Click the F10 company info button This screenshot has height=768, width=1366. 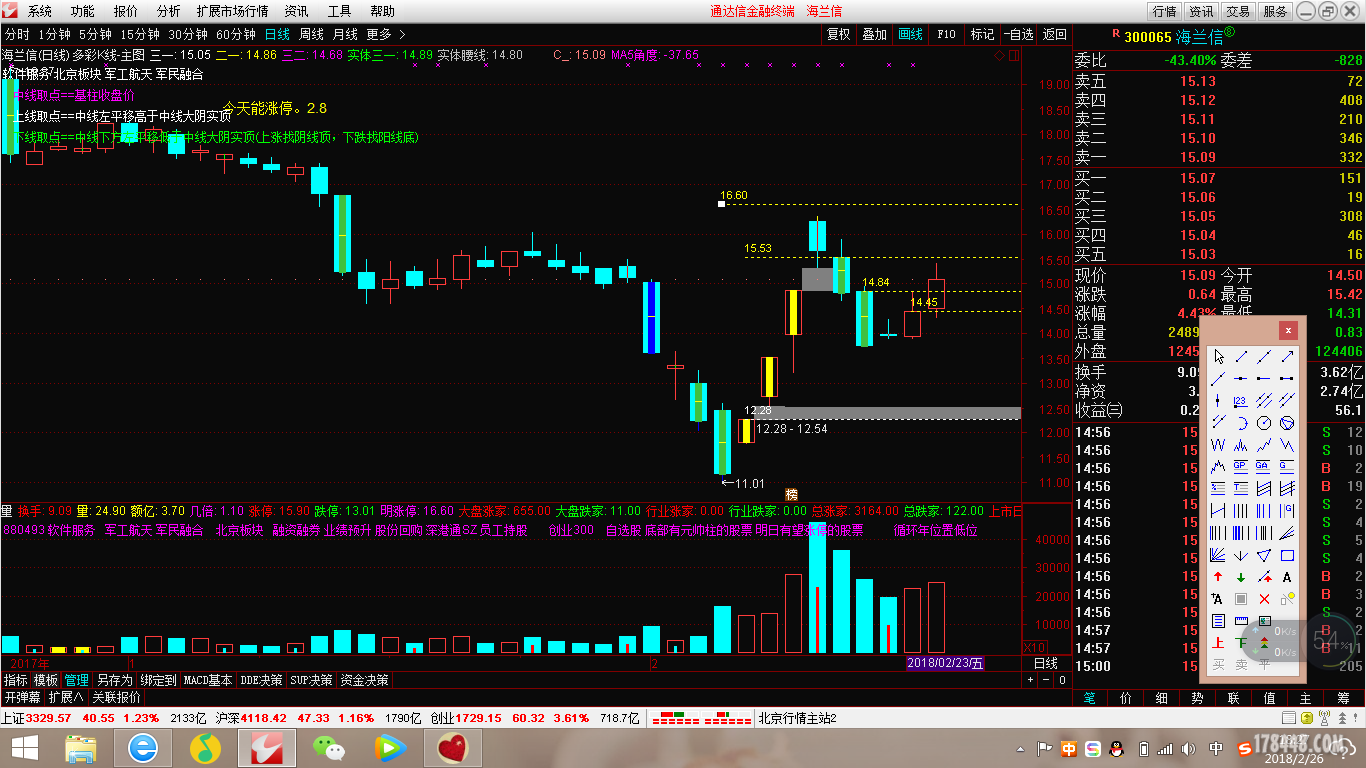pyautogui.click(x=946, y=34)
